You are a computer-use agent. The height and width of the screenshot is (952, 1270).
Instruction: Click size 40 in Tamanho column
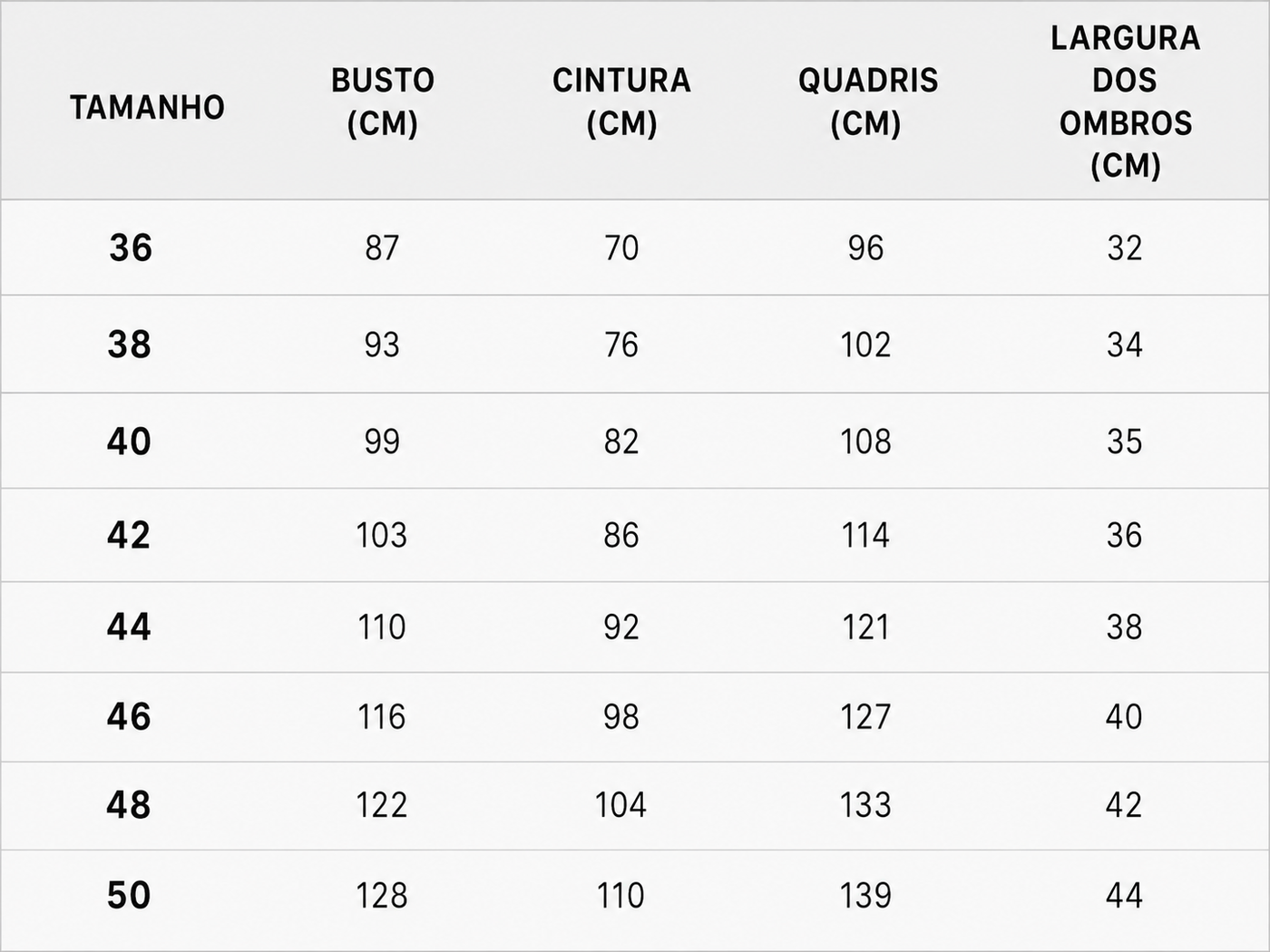tap(129, 442)
